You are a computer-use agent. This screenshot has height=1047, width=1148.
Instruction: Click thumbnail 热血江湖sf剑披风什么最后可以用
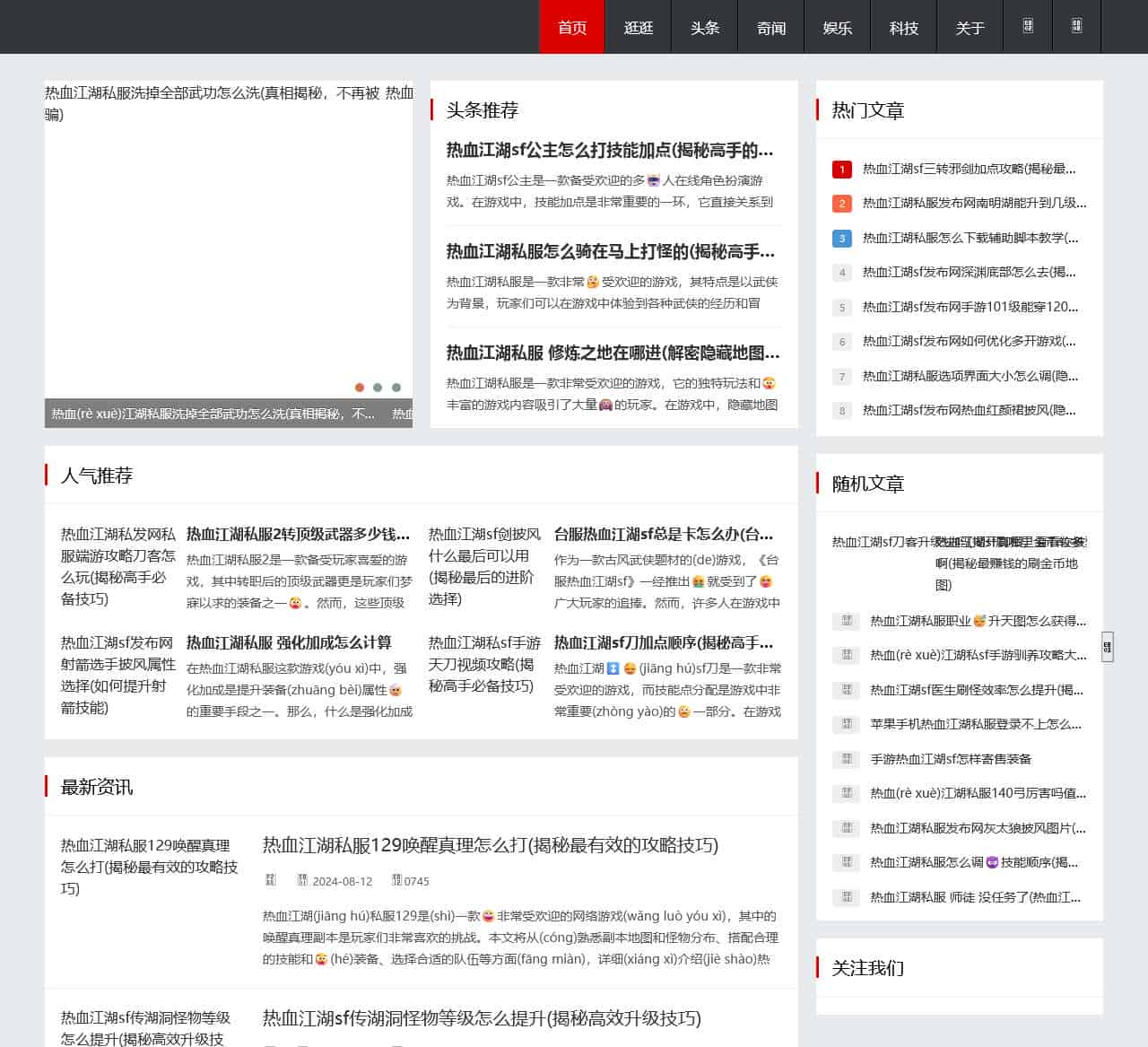[485, 566]
